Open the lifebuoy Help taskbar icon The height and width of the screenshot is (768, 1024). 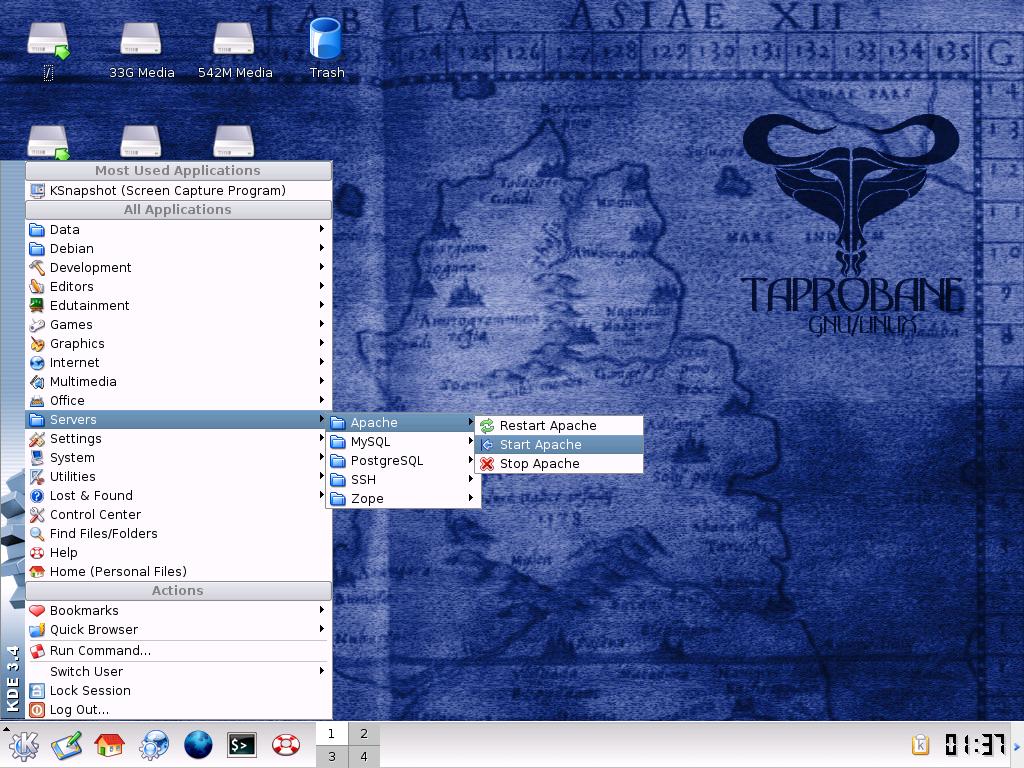pyautogui.click(x=285, y=745)
